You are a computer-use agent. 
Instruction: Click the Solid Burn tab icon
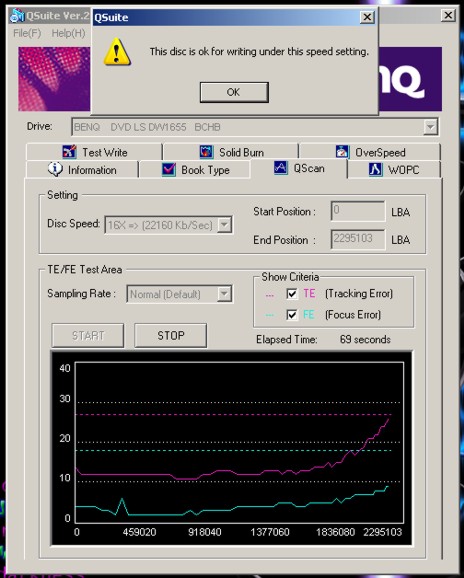coord(206,152)
